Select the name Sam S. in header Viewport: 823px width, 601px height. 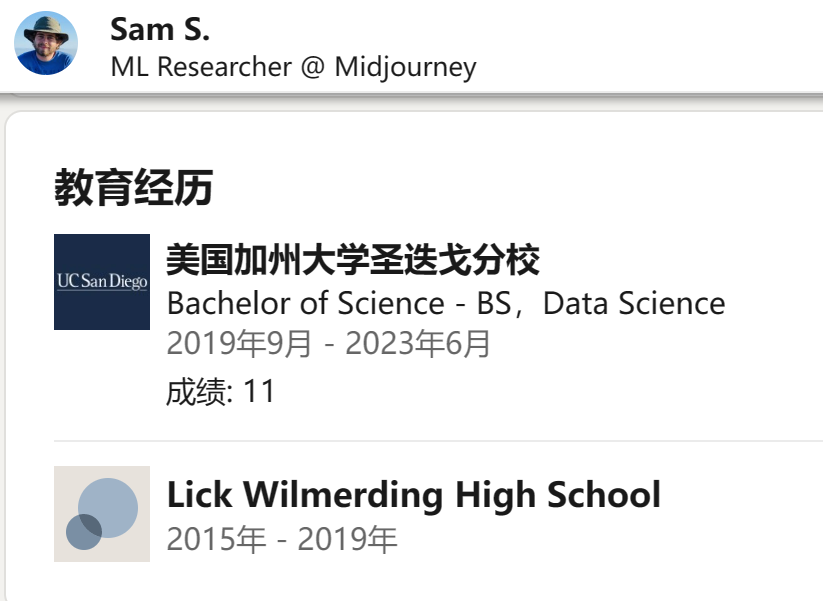pos(160,29)
